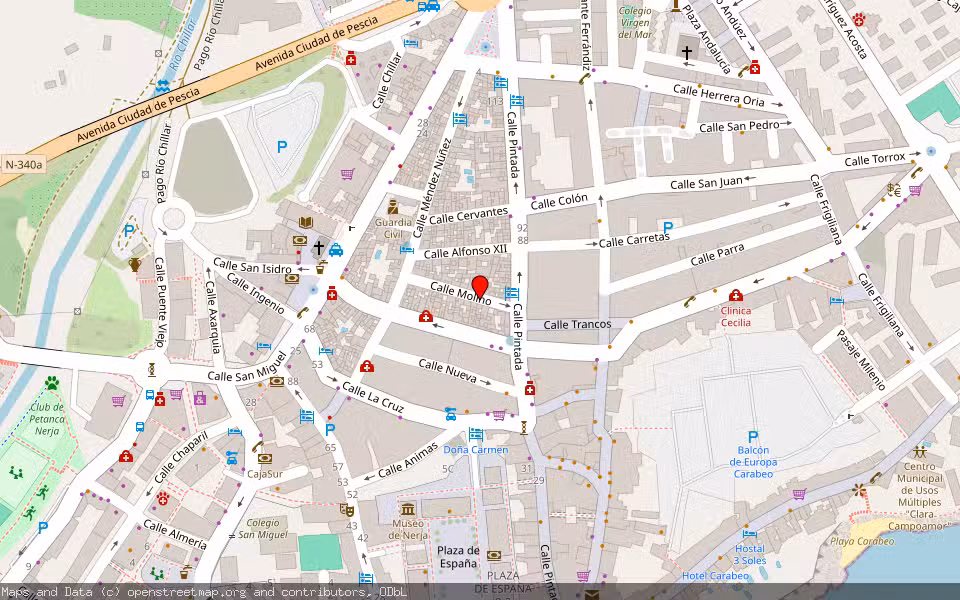Click the Calle Carretas label
Screen dimensions: 960x600
pos(634,240)
